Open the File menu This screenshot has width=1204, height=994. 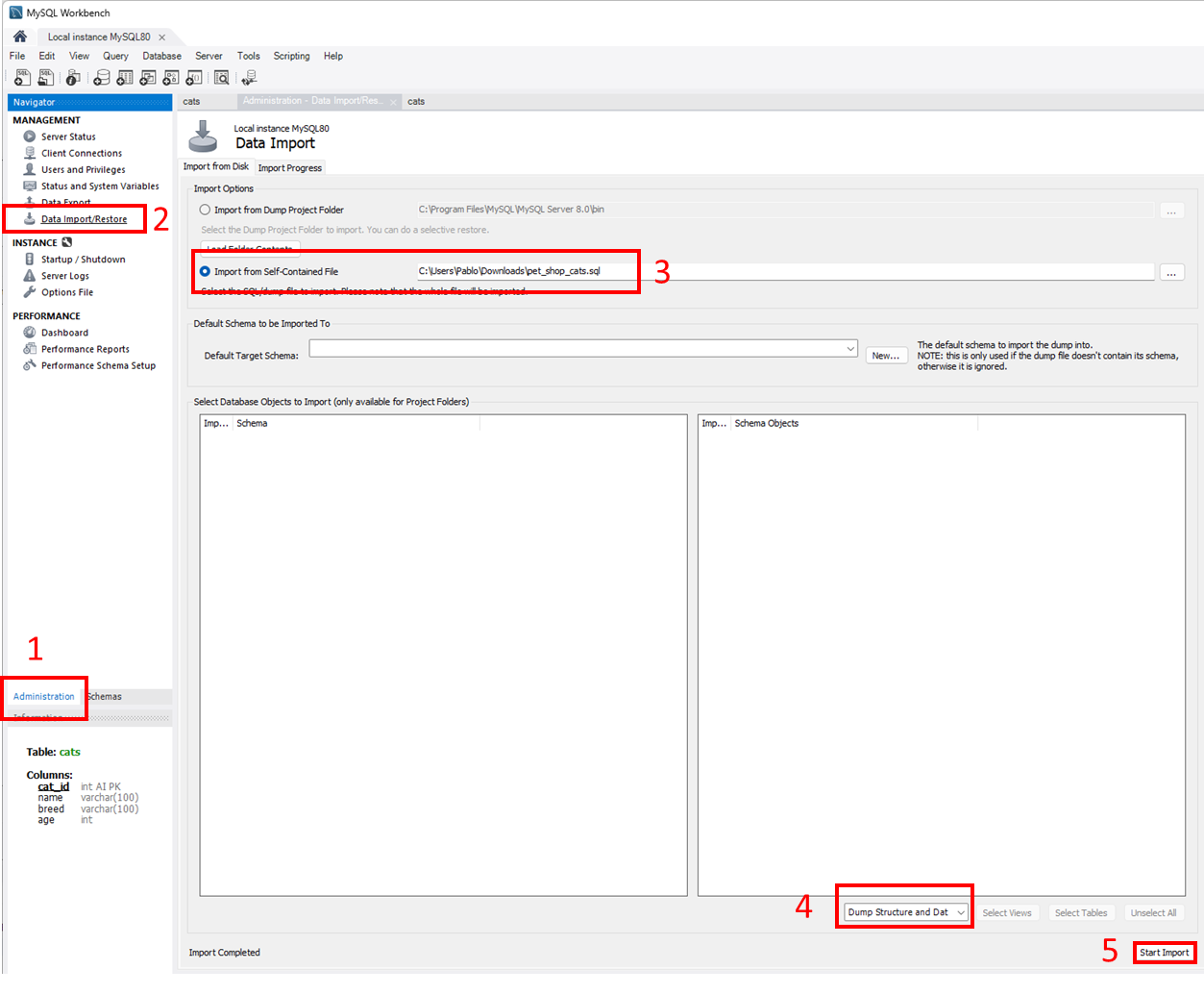click(17, 56)
